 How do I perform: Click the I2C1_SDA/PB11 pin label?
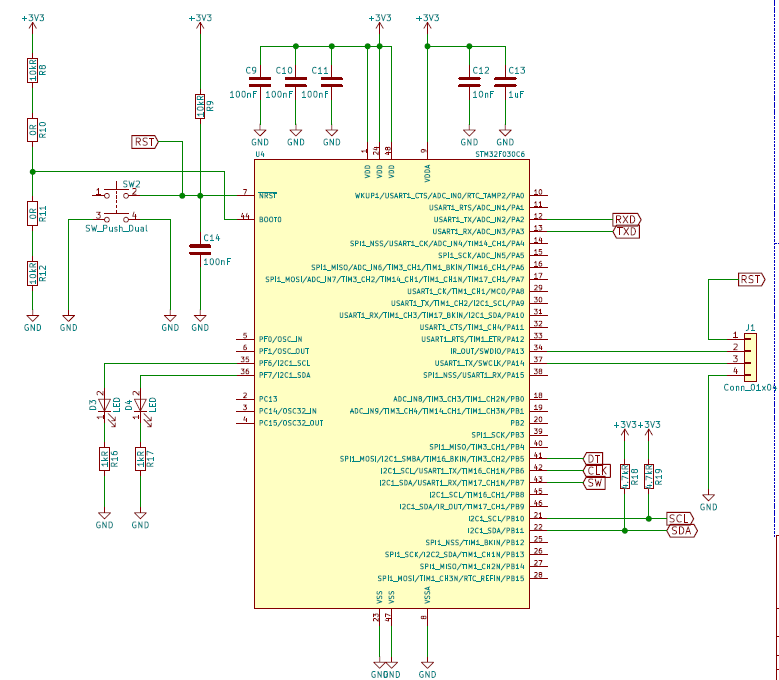[495, 530]
